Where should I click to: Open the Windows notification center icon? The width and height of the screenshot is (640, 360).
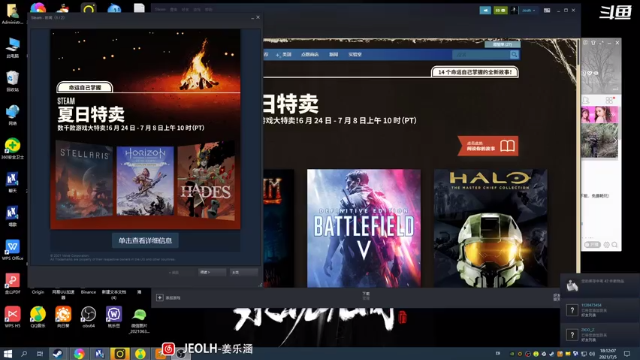click(x=627, y=354)
